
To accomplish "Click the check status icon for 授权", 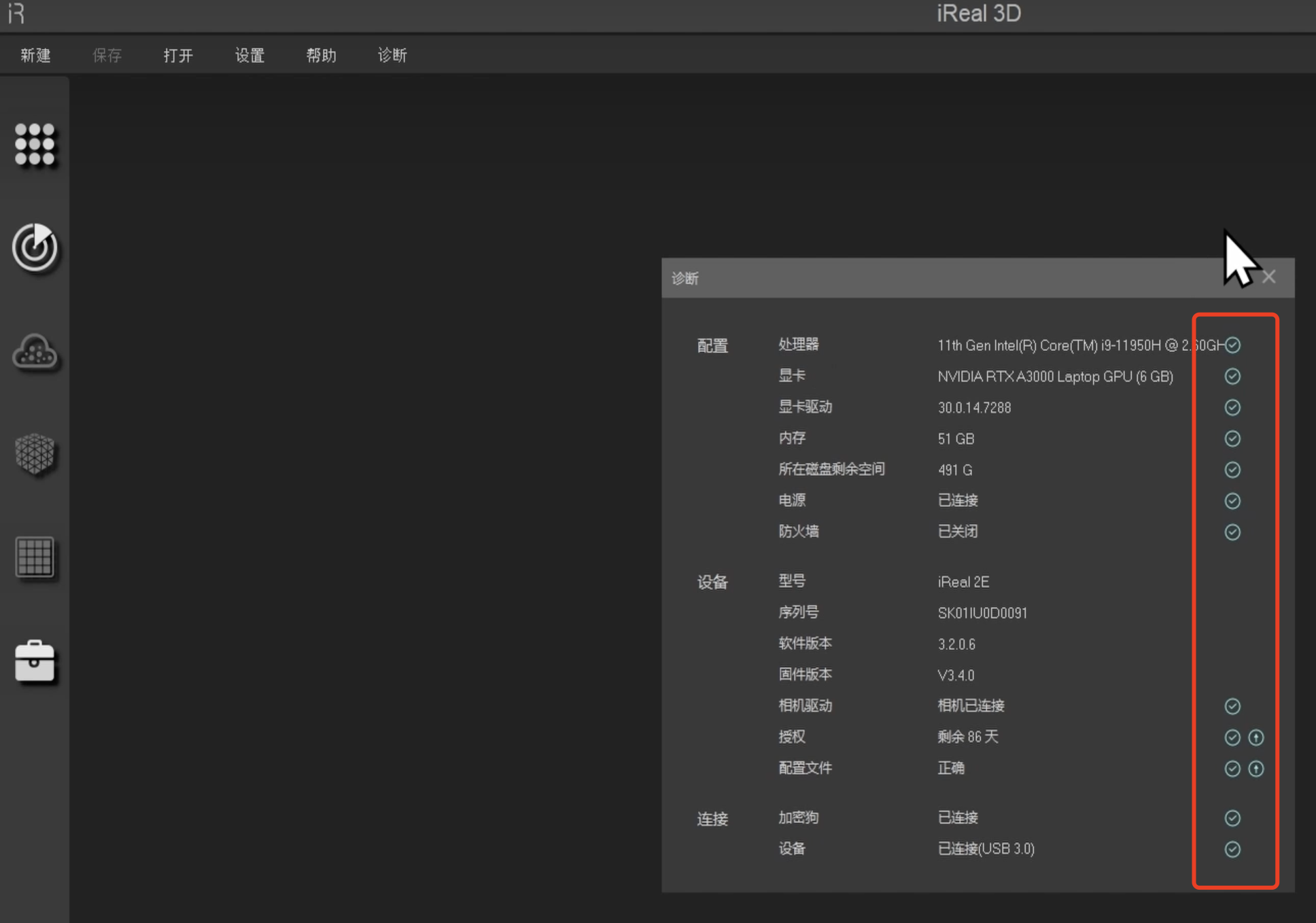I will tap(1232, 737).
